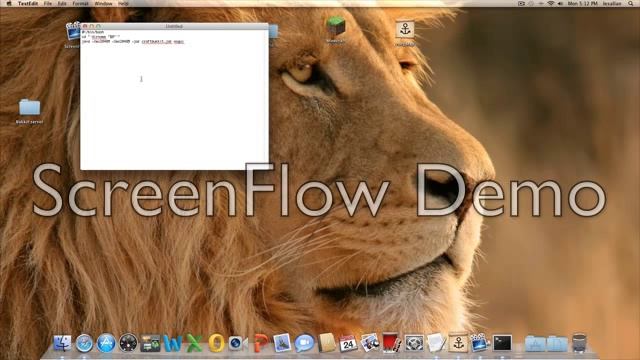Open the Apple menu
640x360 pixels.
9,3
